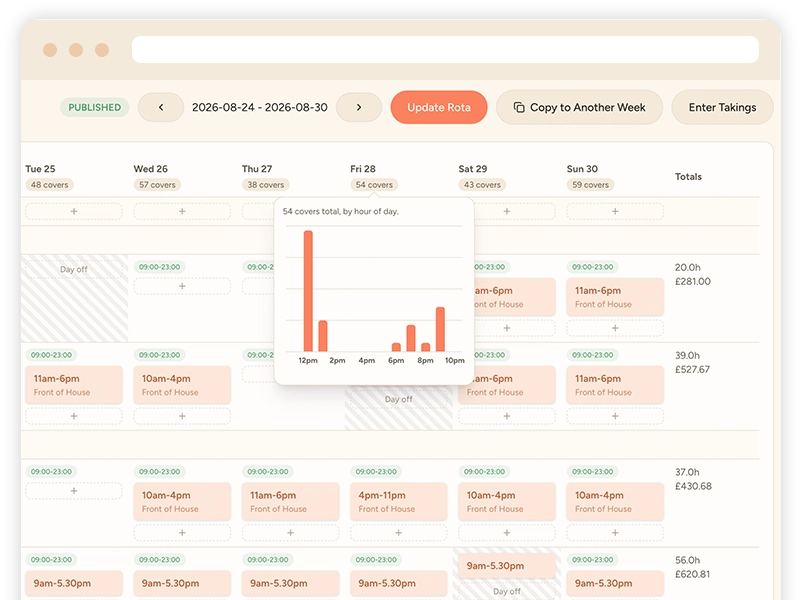The image size is (800, 600).
Task: Open Thu 27 9am-5.30pm shift
Action: [290, 584]
